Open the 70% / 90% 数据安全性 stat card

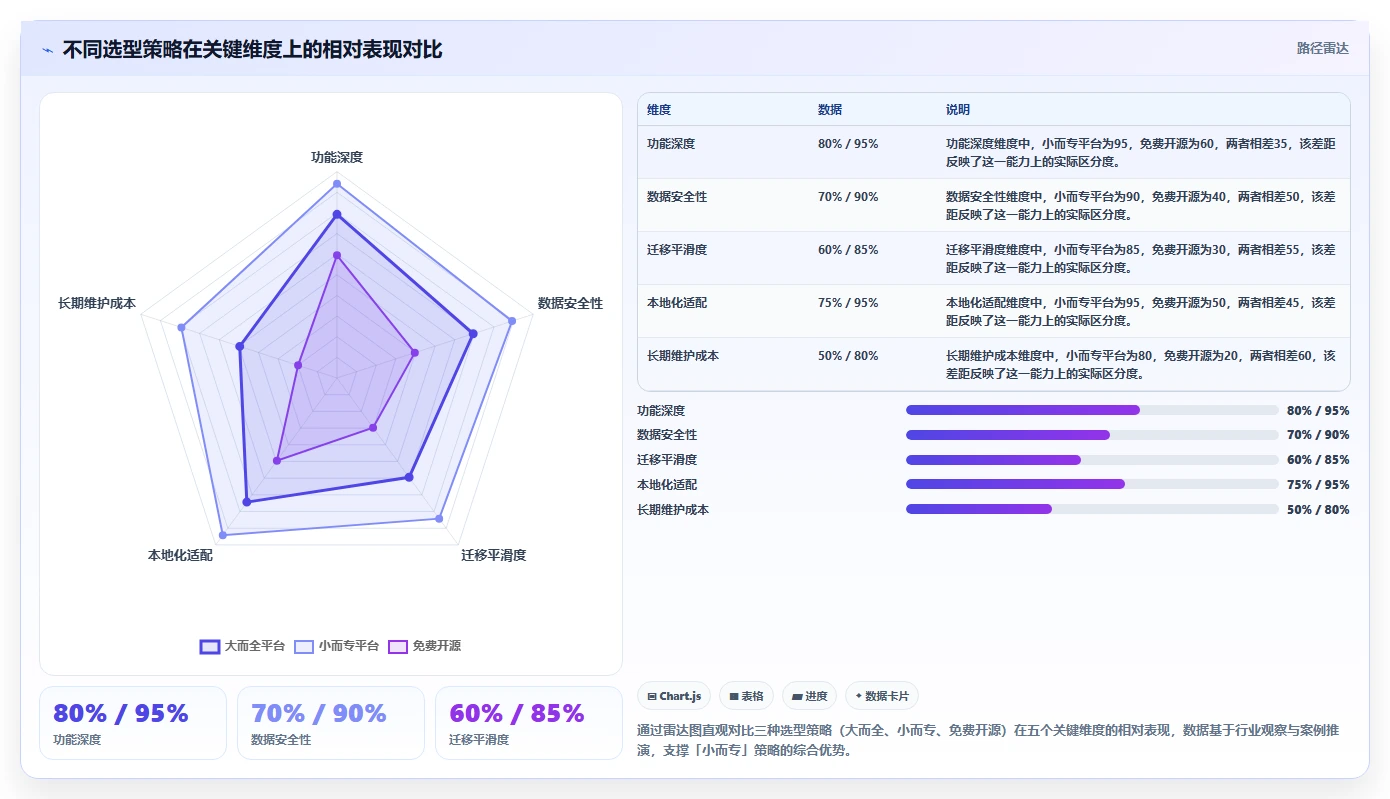tap(331, 723)
